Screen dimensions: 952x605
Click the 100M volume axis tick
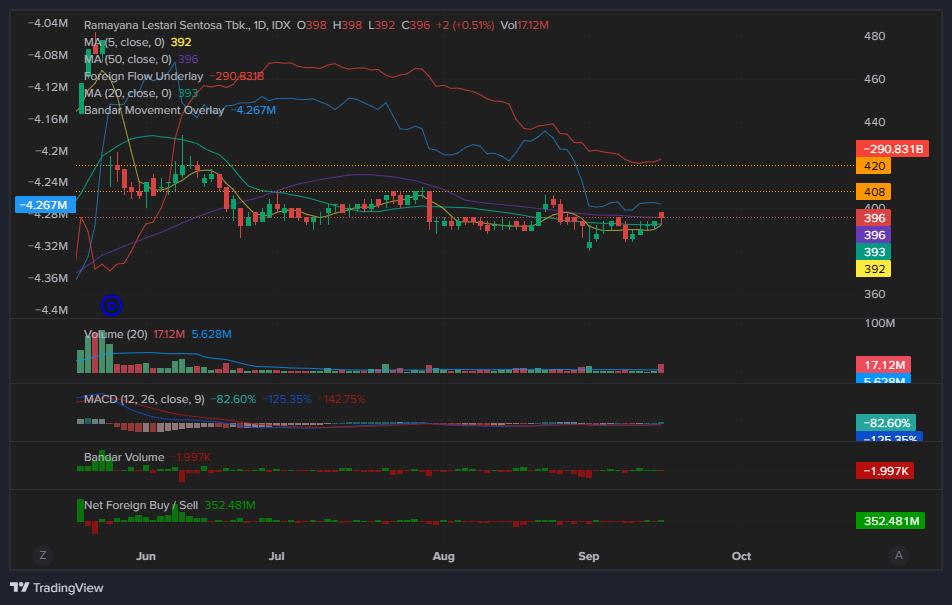tap(880, 323)
